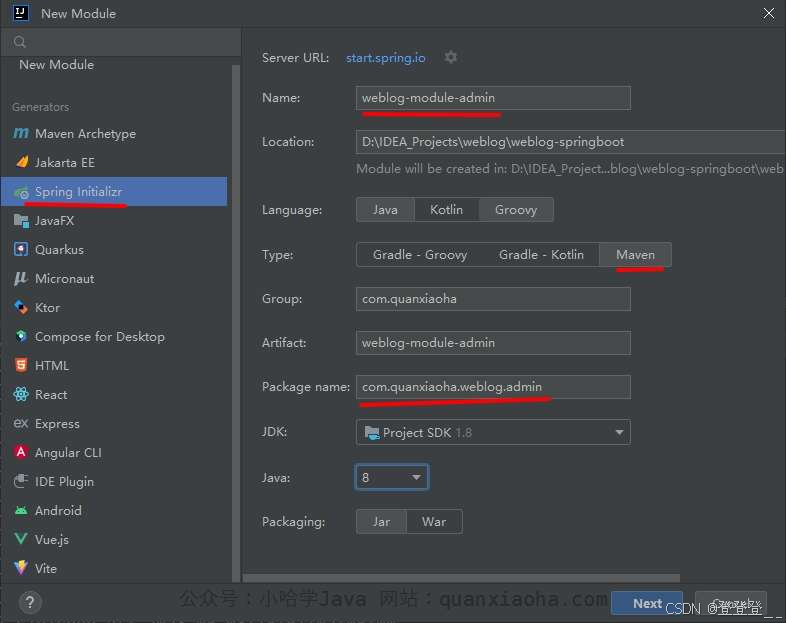The width and height of the screenshot is (786, 623).
Task: Focus the Location input field
Action: (x=570, y=142)
